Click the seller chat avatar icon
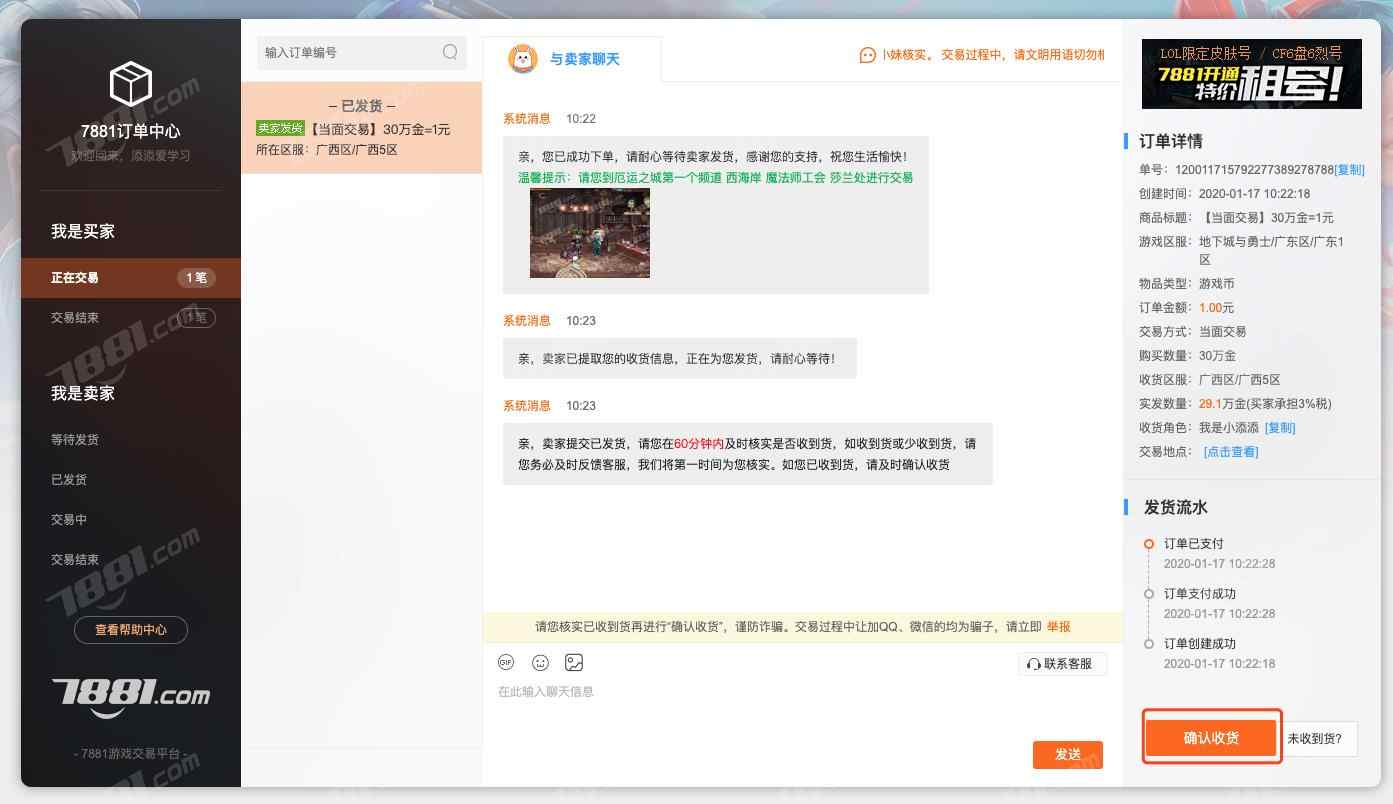Image resolution: width=1393 pixels, height=804 pixels. click(x=523, y=59)
